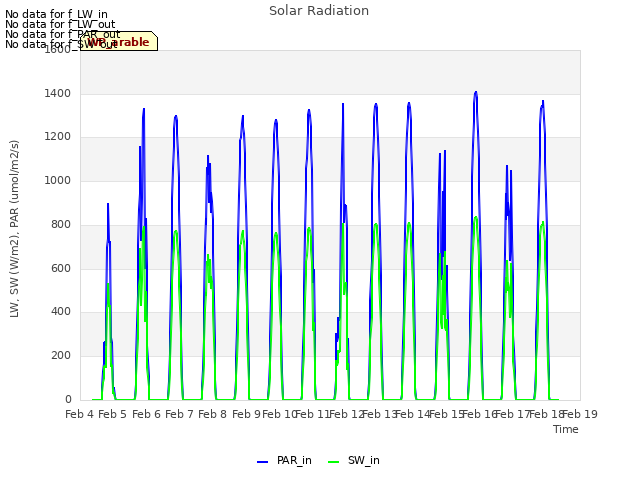Image resolution: width=640 pixels, height=480 pixels.
Task: Click the Feb 6 x-axis tick label
Action: click(147, 414)
